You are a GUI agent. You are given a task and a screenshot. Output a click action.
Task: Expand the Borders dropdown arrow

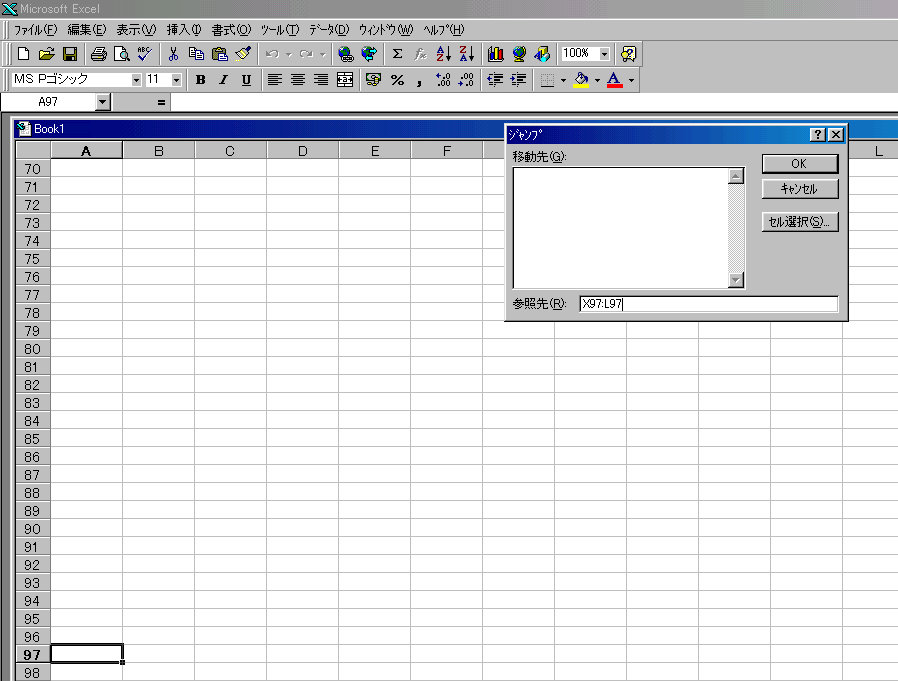pyautogui.click(x=564, y=80)
